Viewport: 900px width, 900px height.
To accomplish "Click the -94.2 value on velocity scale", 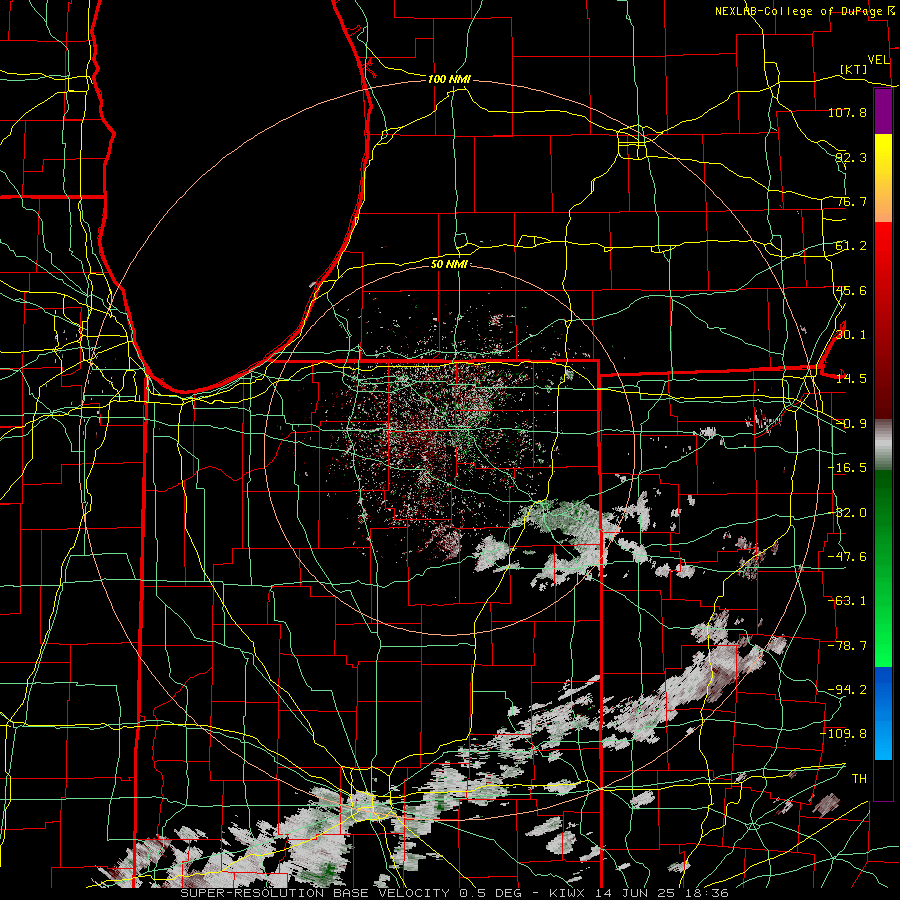I will tap(847, 690).
